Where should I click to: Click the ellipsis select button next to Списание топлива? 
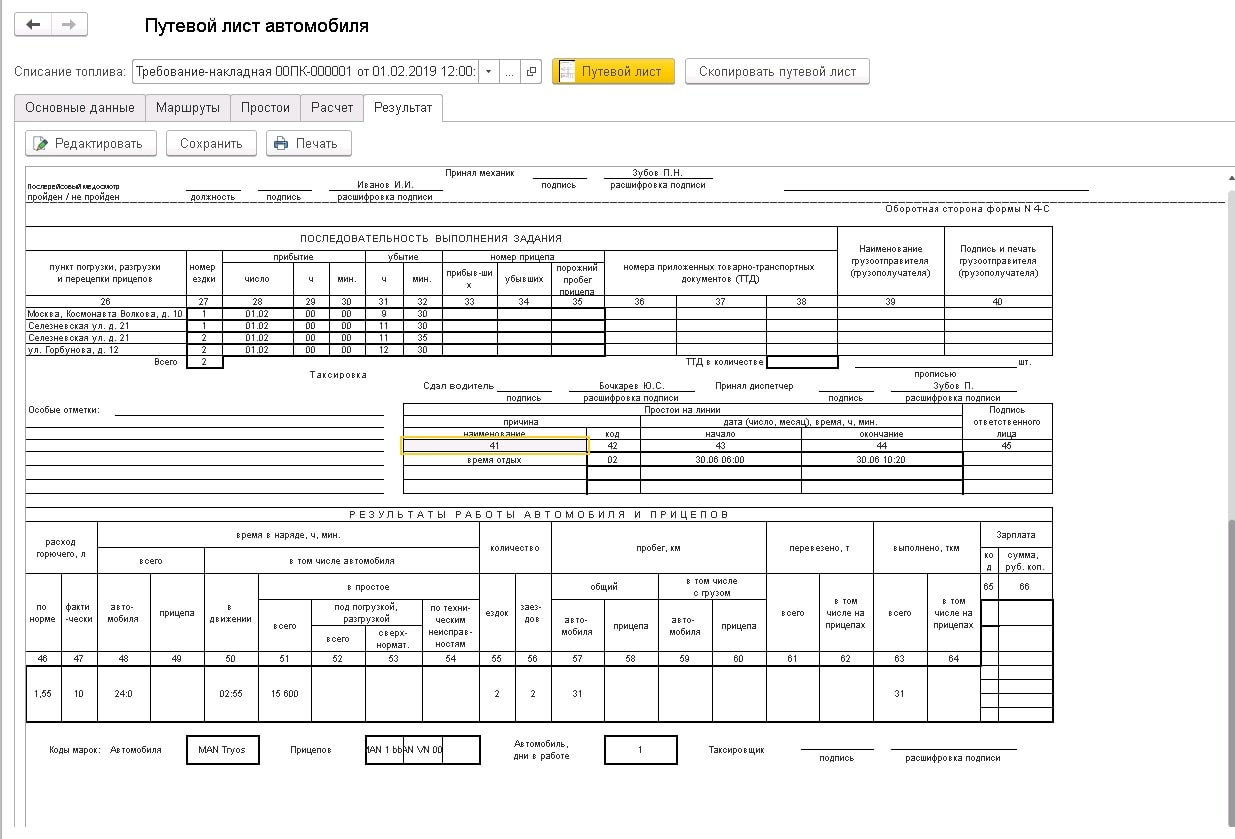click(x=510, y=72)
